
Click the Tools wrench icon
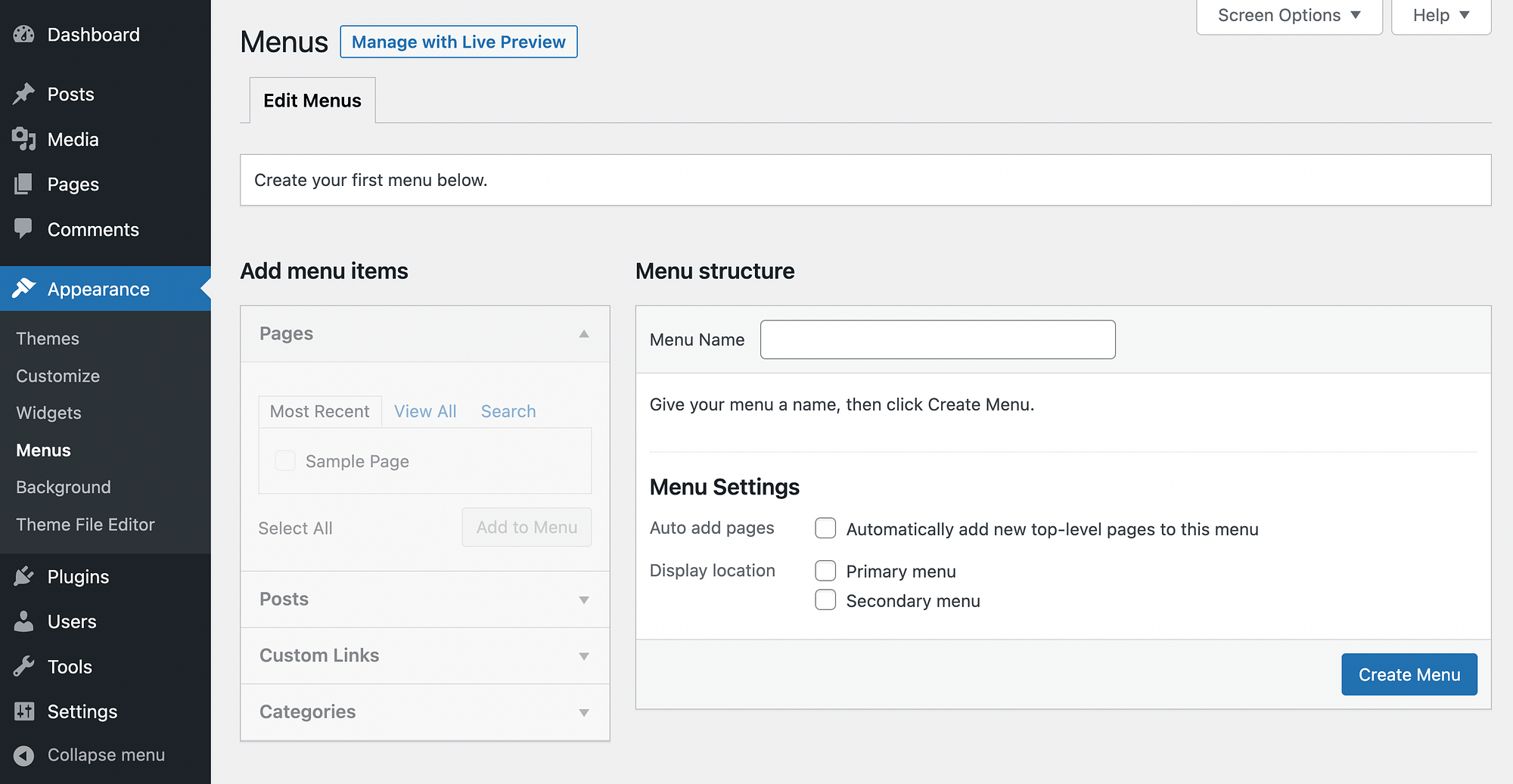pos(24,666)
